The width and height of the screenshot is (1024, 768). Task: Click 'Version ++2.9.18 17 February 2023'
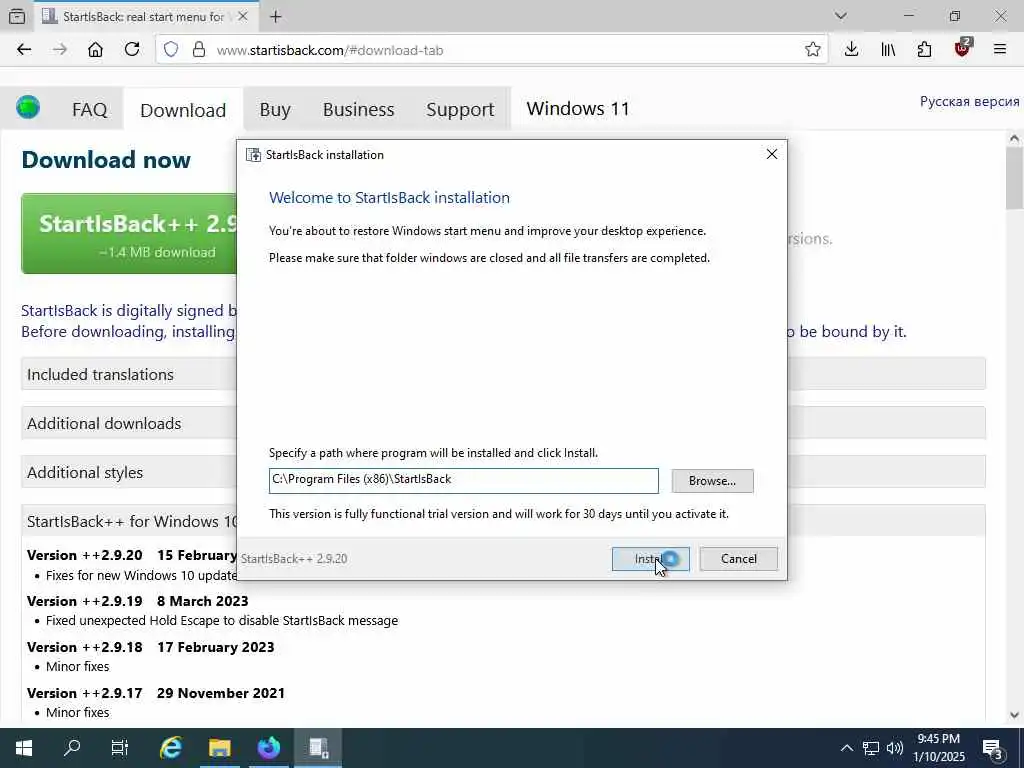(x=151, y=647)
